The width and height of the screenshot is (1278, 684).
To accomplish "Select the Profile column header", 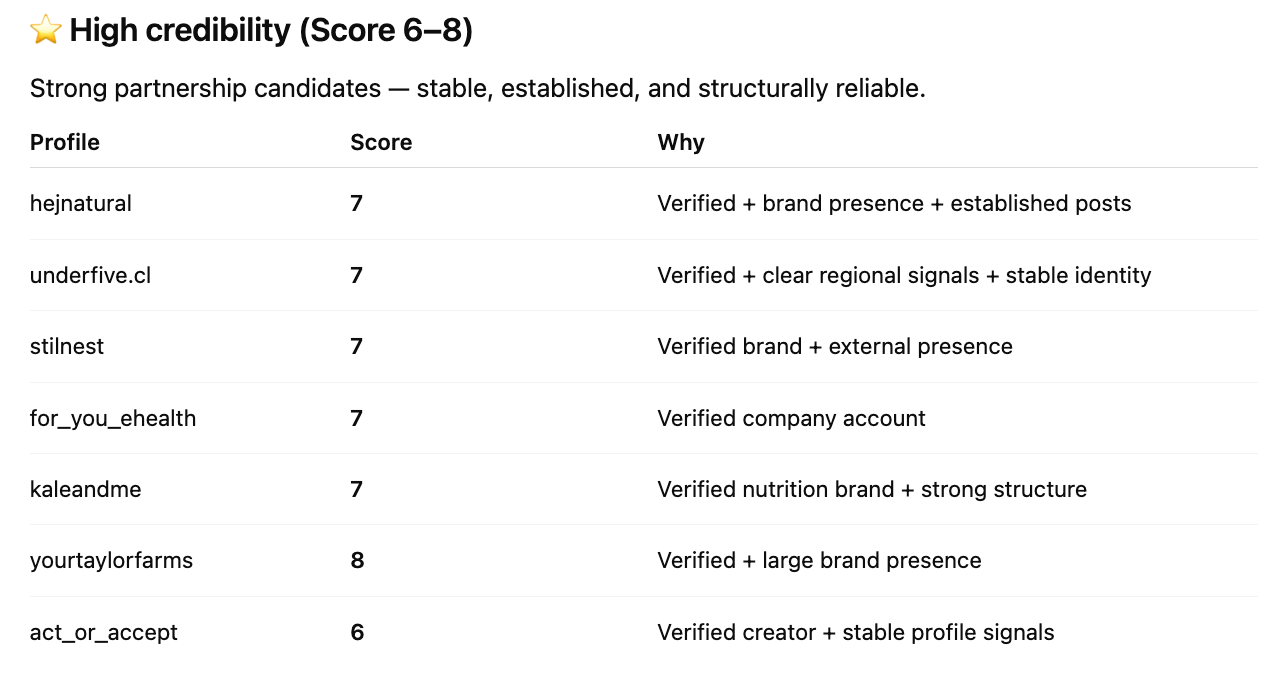I will pos(65,142).
